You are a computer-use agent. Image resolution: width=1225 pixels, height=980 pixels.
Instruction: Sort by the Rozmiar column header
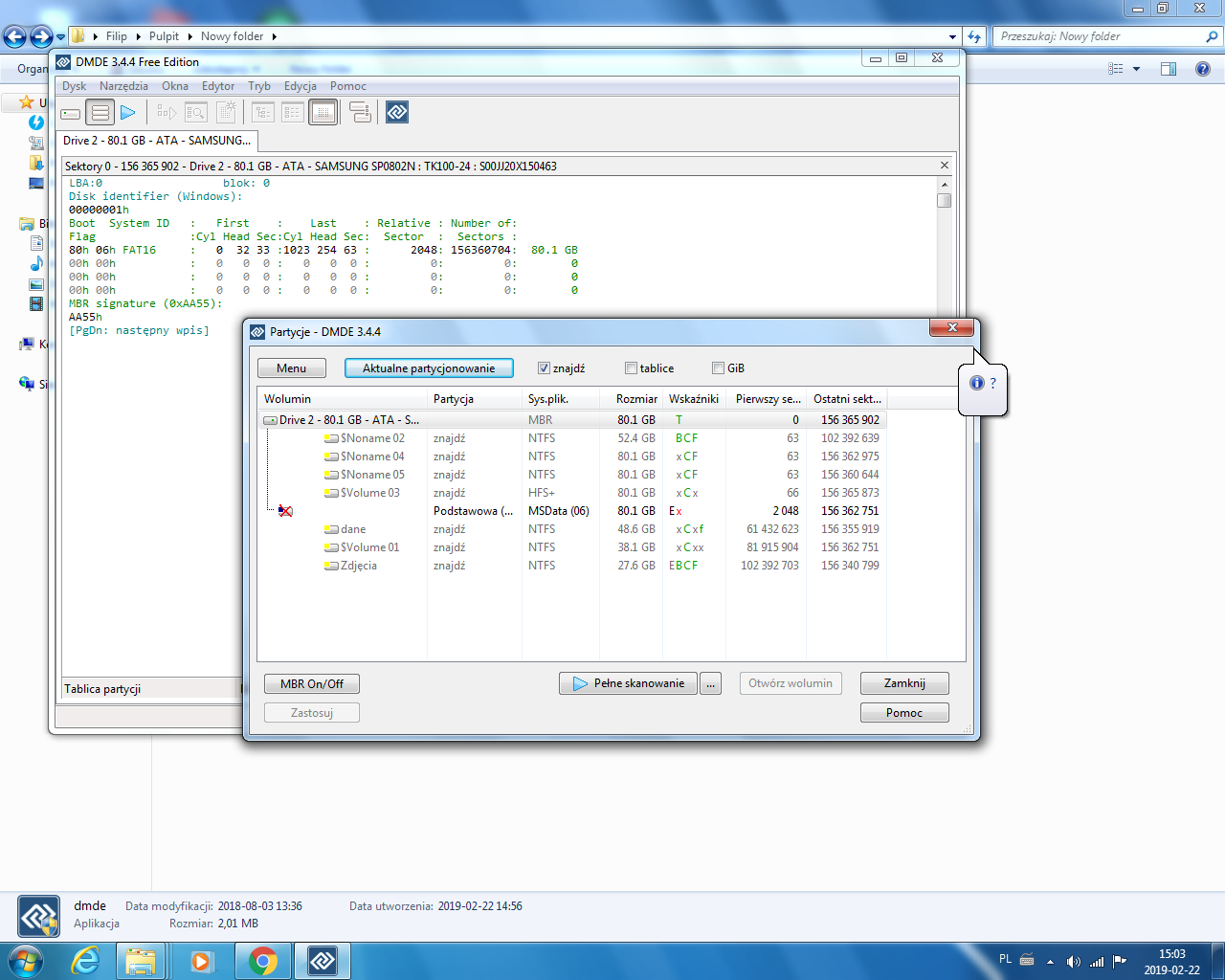point(631,399)
